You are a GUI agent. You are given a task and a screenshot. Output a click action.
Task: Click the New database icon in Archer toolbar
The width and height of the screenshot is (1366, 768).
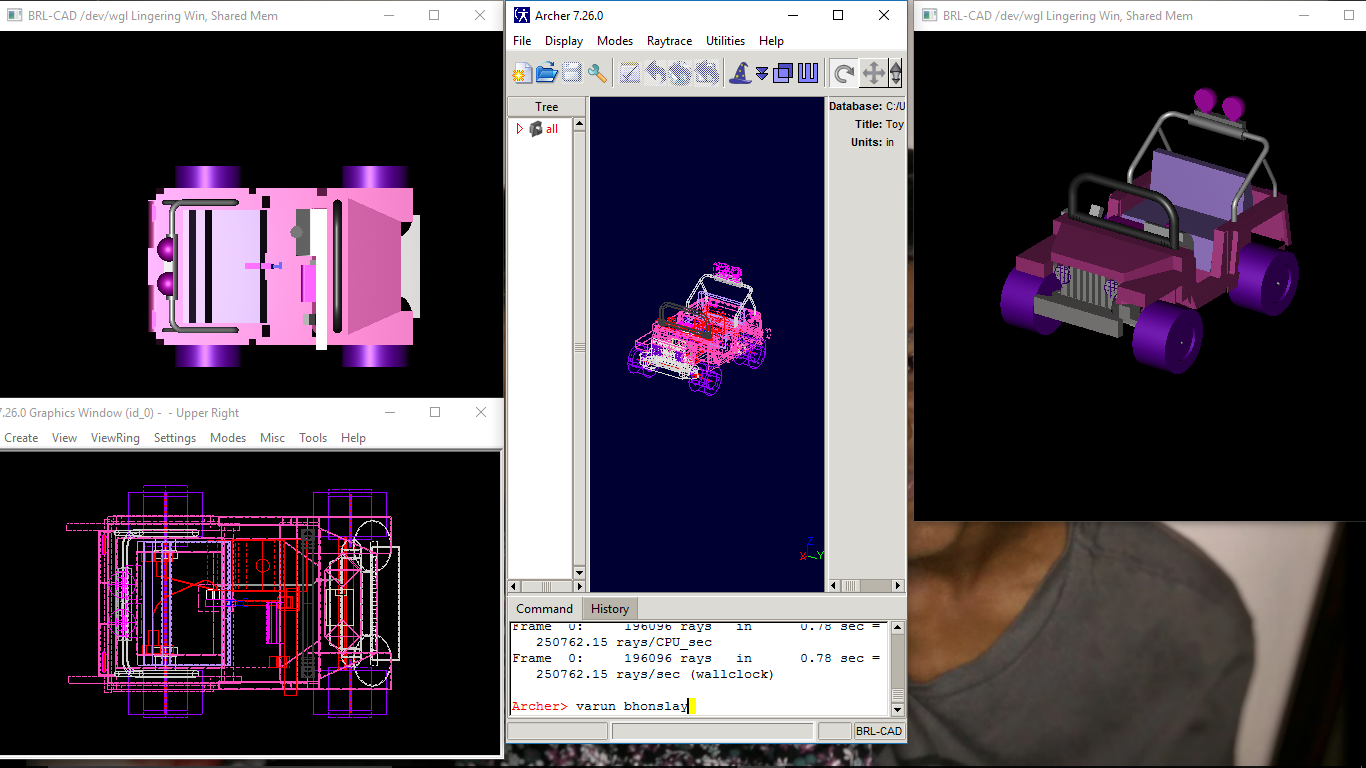522,73
